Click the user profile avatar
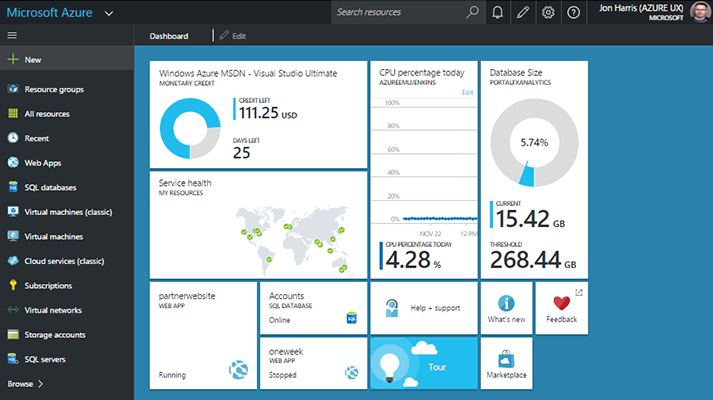 (700, 12)
